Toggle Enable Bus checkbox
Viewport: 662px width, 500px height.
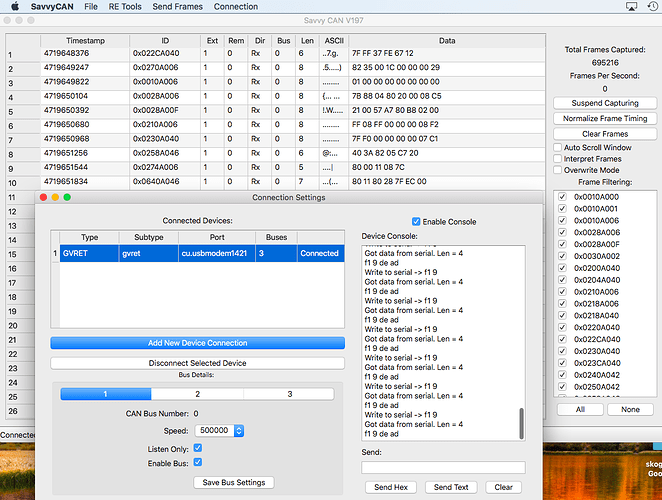coord(198,462)
